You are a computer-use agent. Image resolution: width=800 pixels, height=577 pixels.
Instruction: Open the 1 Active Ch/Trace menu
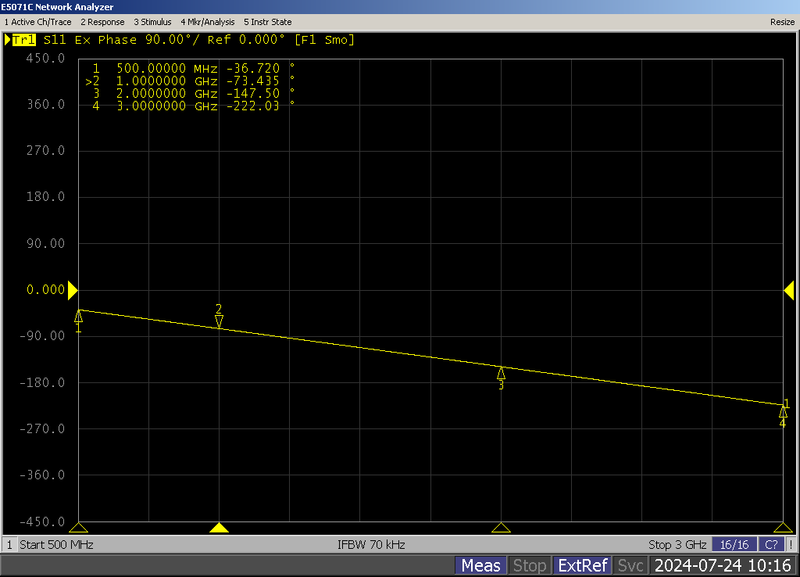click(37, 21)
